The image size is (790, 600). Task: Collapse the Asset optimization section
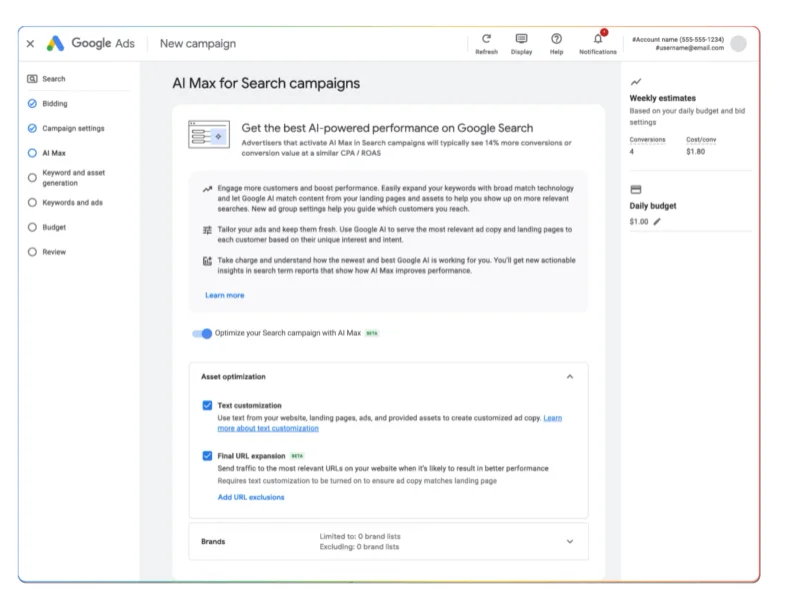(x=570, y=377)
